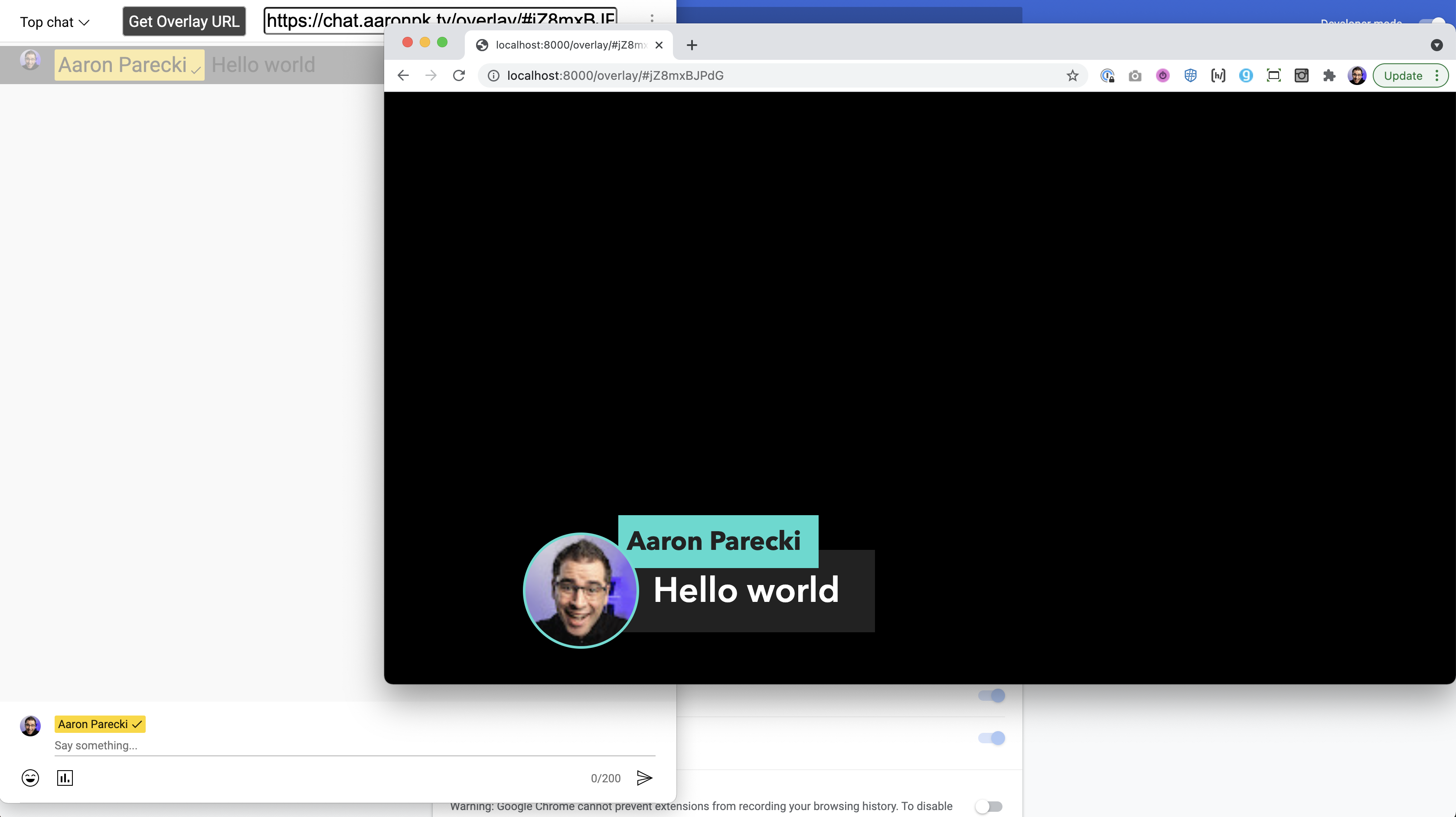Open the Chrome extensions puzzle icon

coord(1329,76)
